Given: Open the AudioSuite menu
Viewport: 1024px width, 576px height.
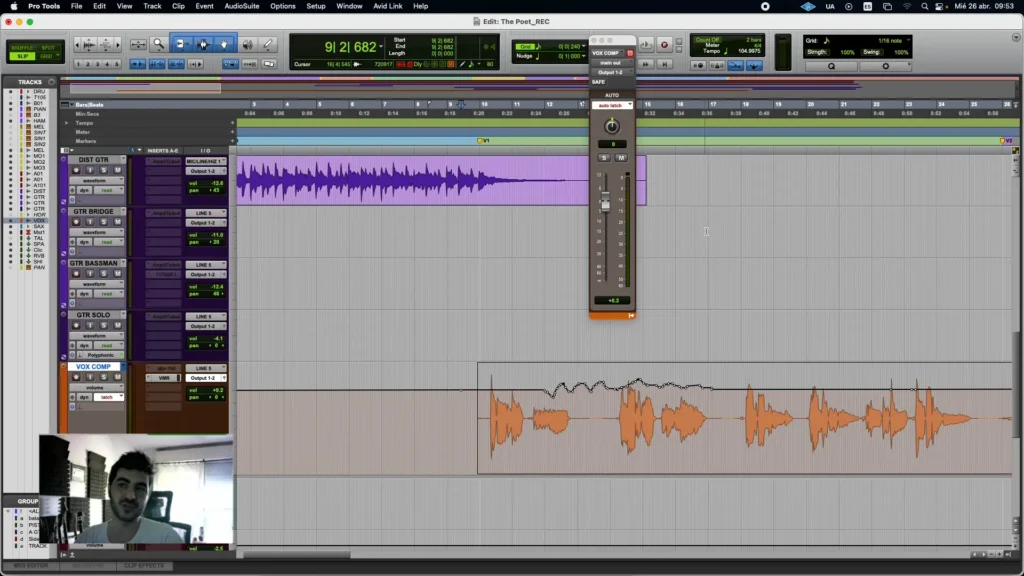Looking at the screenshot, I should pos(242,7).
